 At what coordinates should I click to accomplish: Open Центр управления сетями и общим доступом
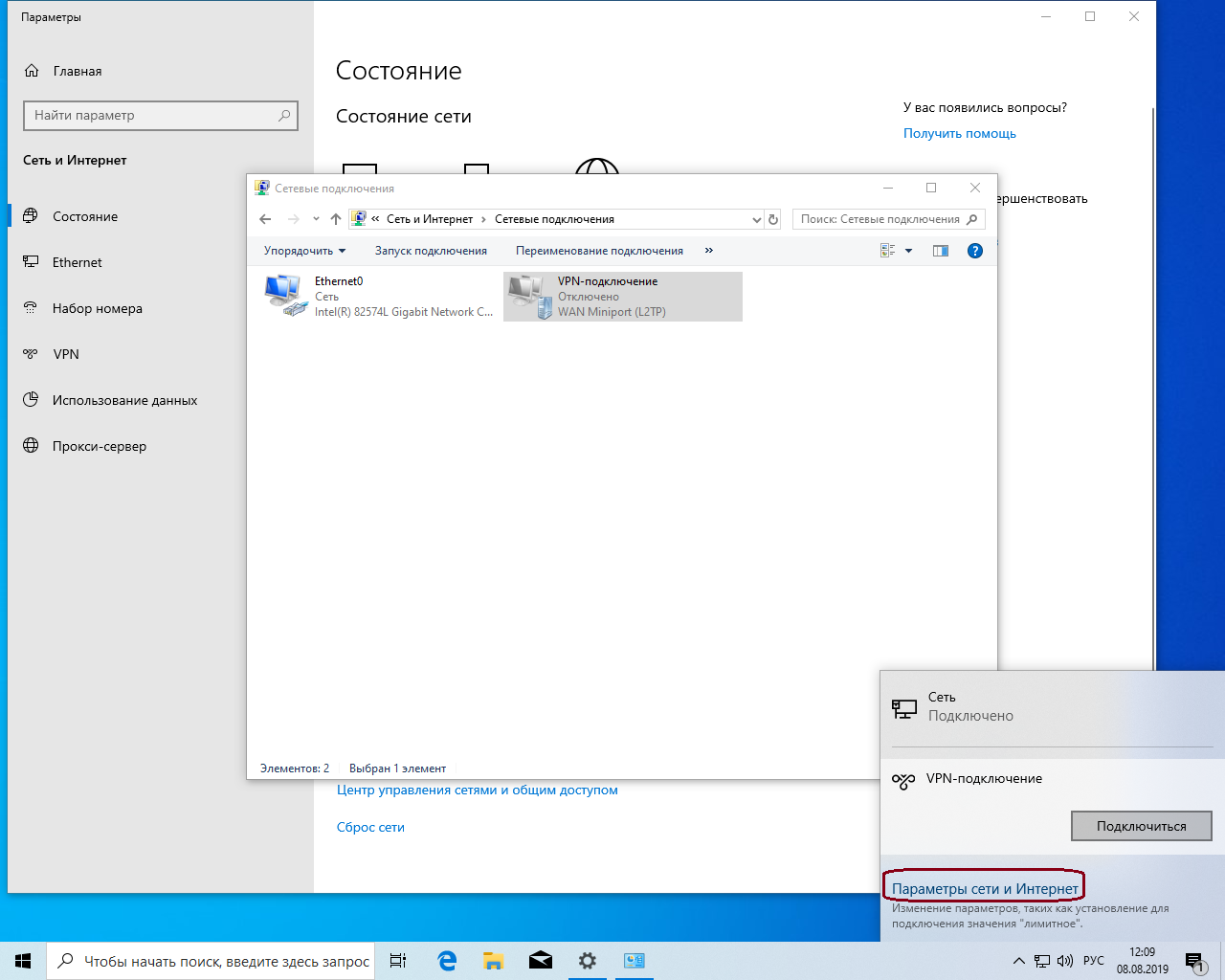click(478, 790)
